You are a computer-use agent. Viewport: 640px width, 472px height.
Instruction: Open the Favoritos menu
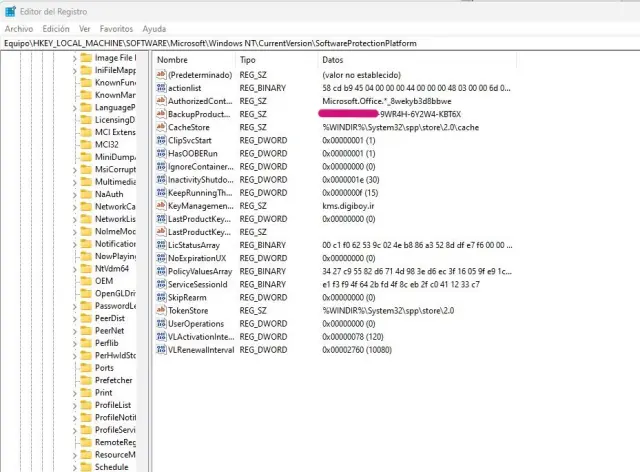(x=115, y=29)
